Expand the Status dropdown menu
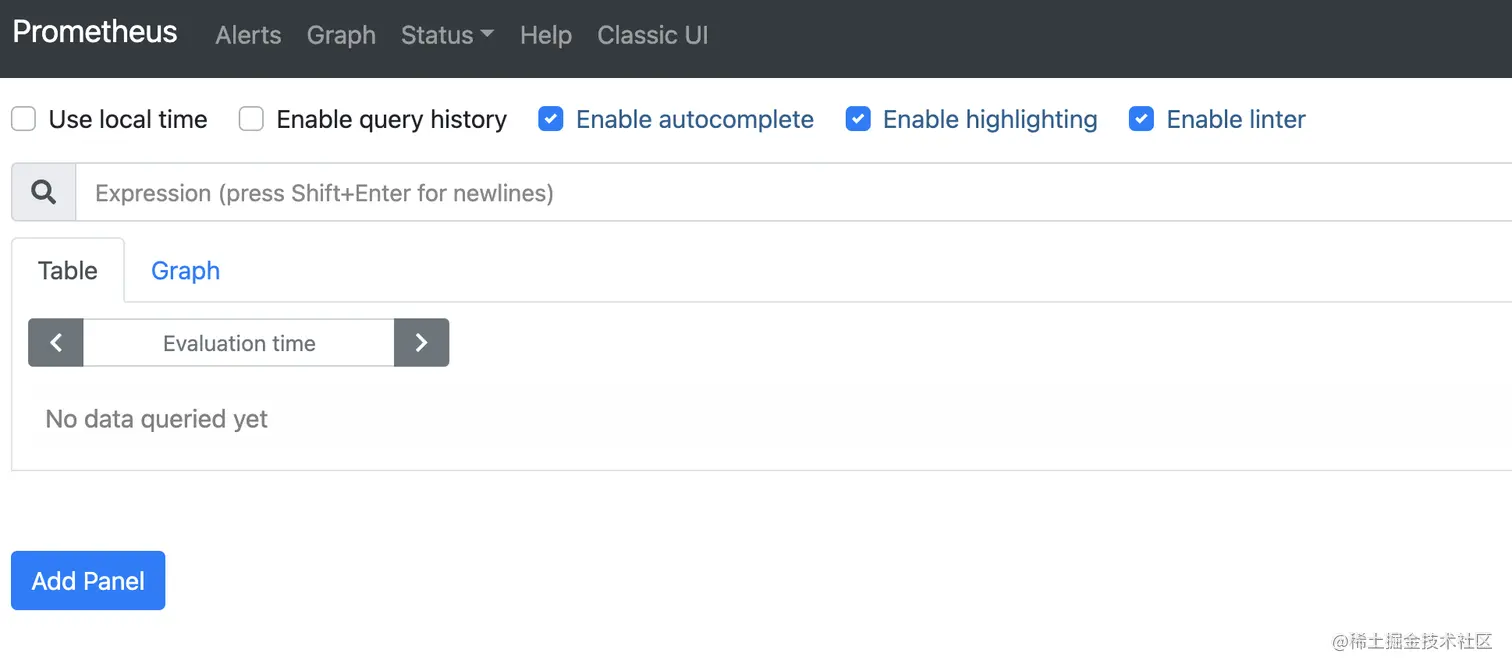This screenshot has width=1512, height=671. click(x=447, y=35)
